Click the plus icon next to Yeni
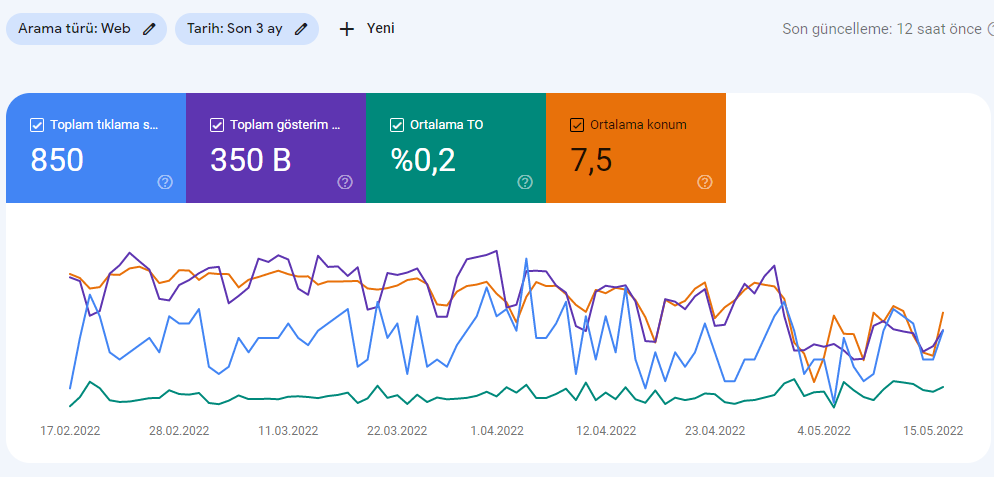994x477 pixels. click(347, 29)
